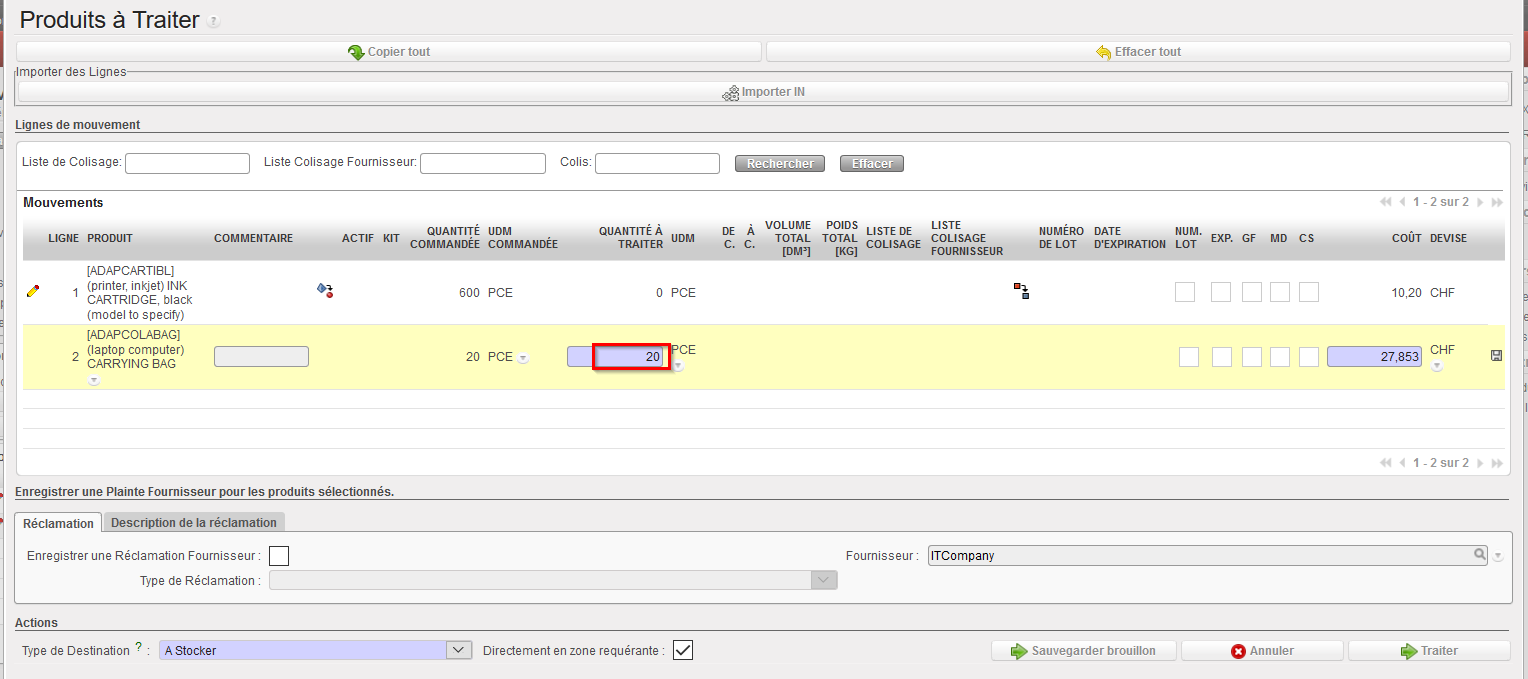Screen dimensions: 1528x679
Task: Click the pencil edit icon on line 1
Action: tap(33, 291)
